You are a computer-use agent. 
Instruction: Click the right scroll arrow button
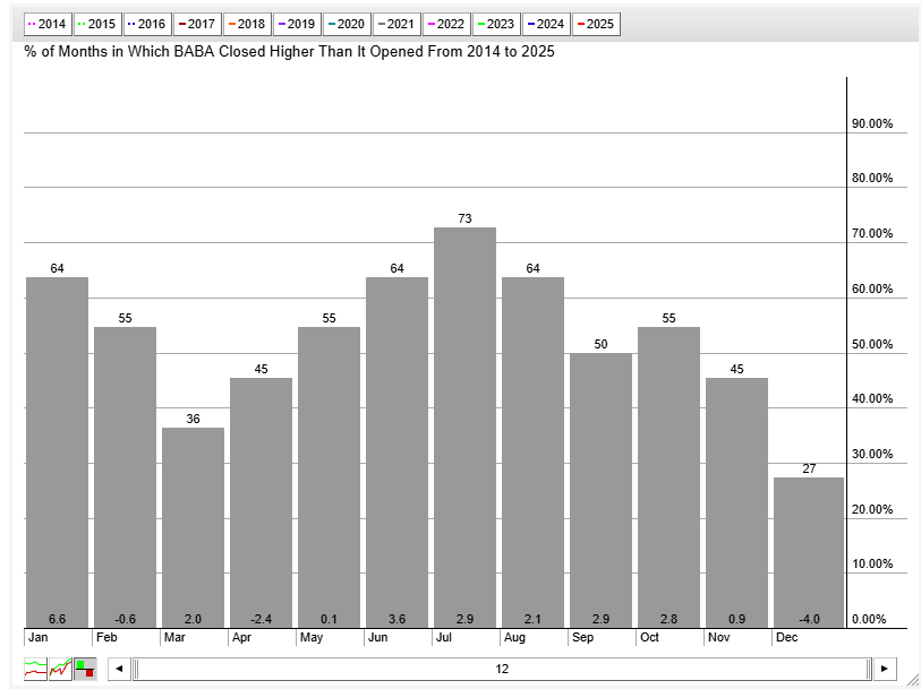(x=885, y=669)
